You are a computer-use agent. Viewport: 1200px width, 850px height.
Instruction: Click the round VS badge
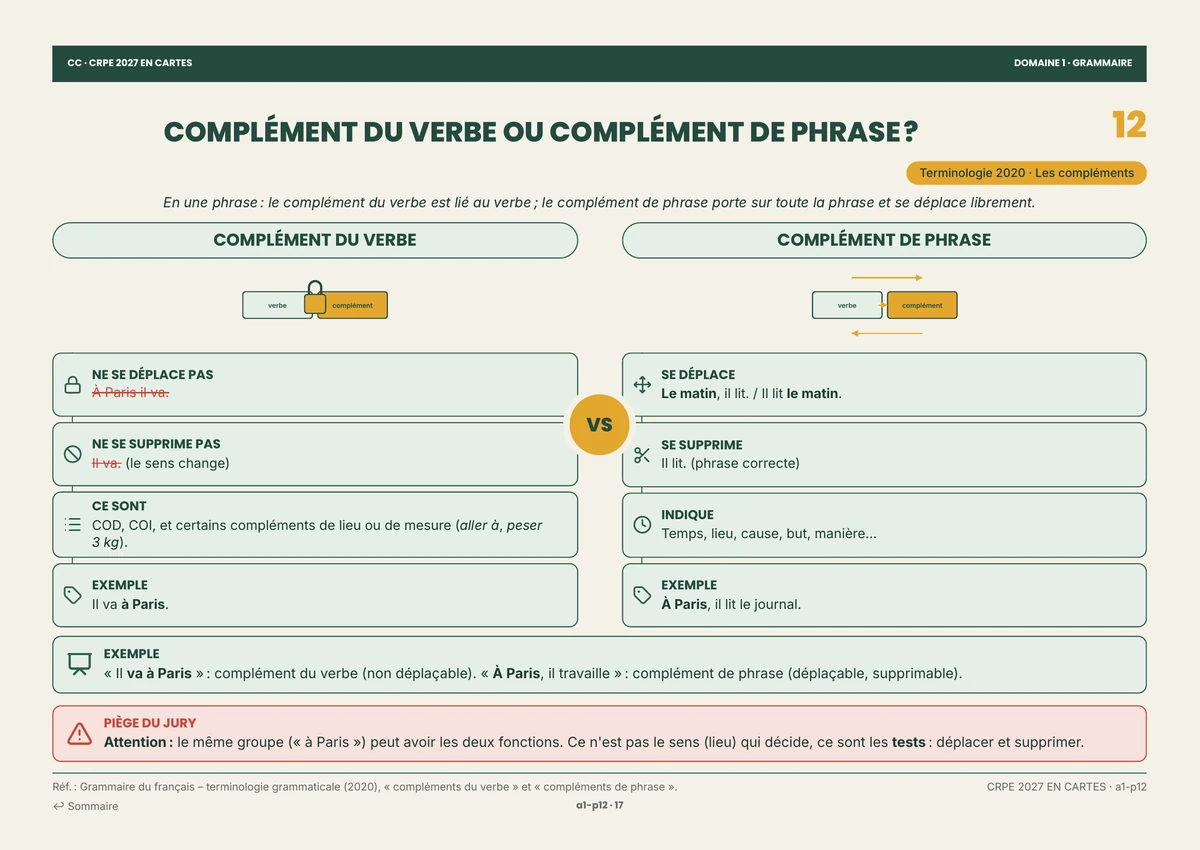coord(599,425)
